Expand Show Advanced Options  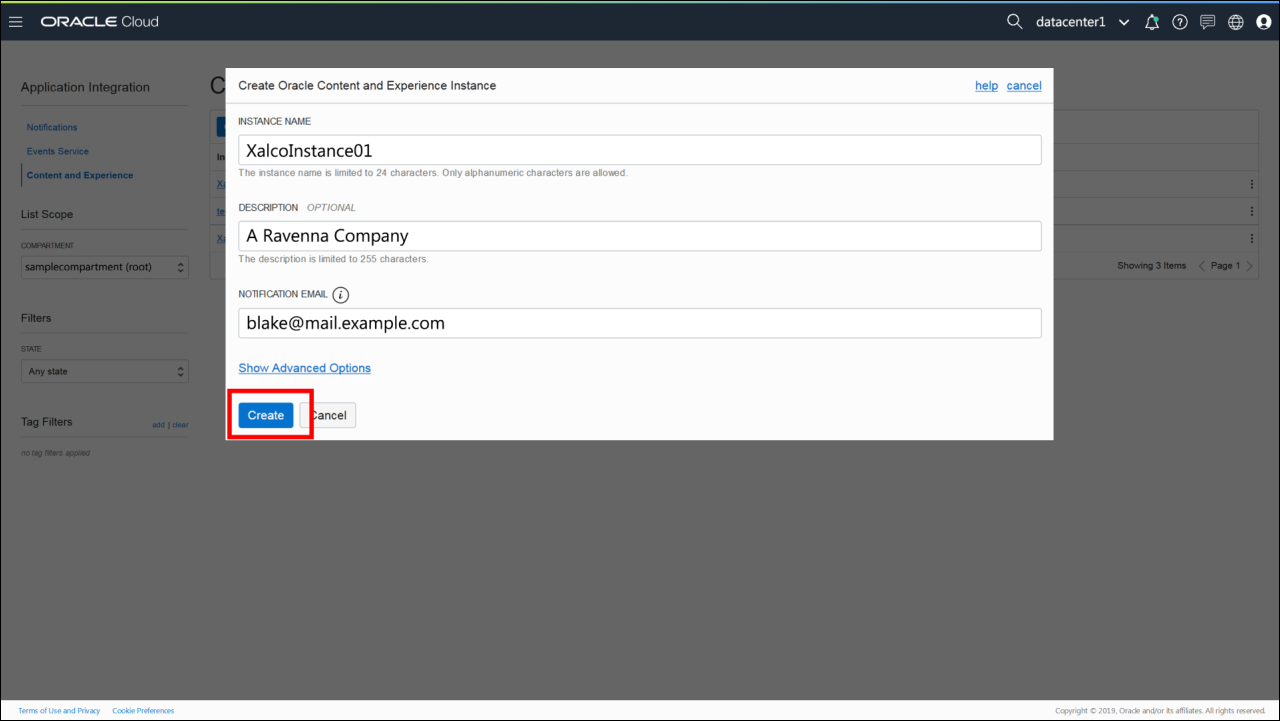pos(305,368)
